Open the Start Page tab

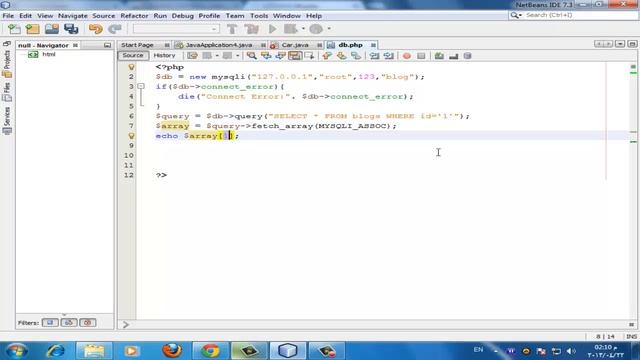coord(138,45)
